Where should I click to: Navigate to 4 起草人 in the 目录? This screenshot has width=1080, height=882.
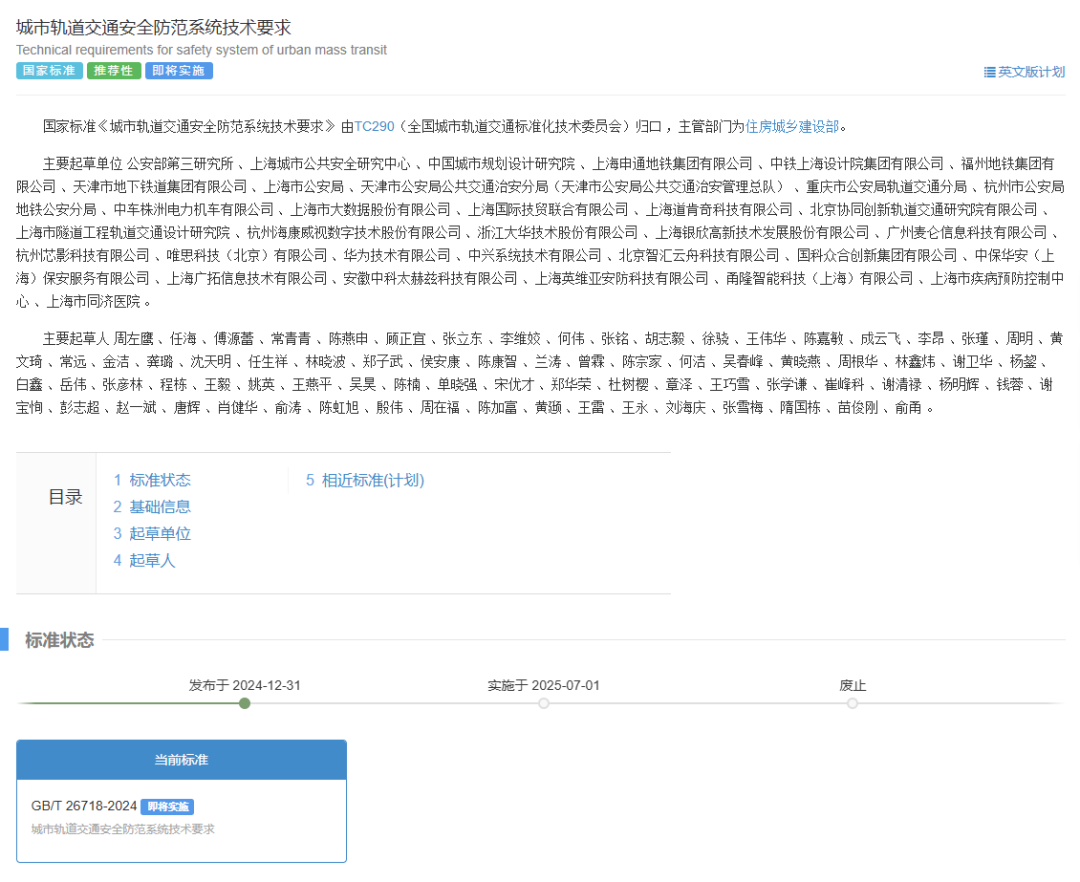(144, 561)
